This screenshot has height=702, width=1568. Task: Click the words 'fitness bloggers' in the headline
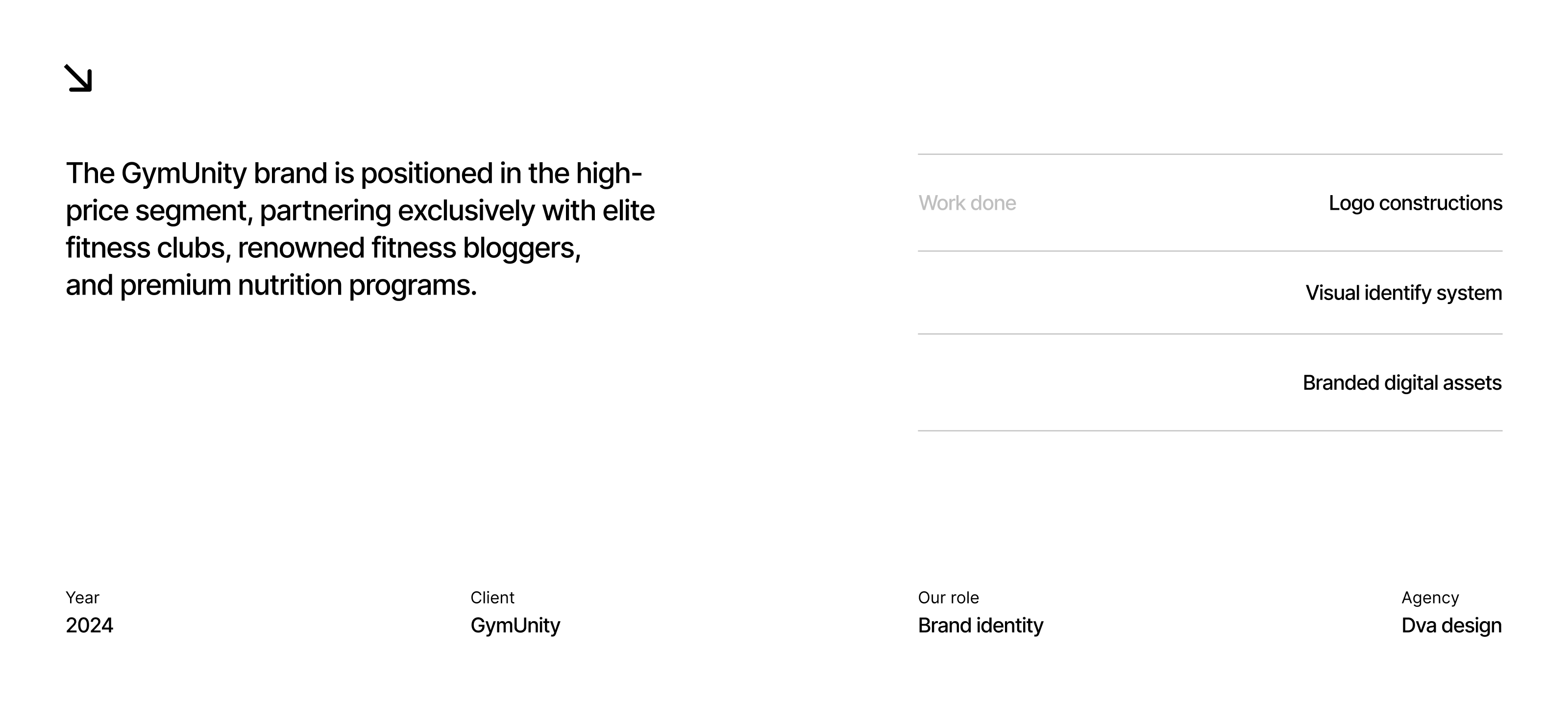click(475, 248)
